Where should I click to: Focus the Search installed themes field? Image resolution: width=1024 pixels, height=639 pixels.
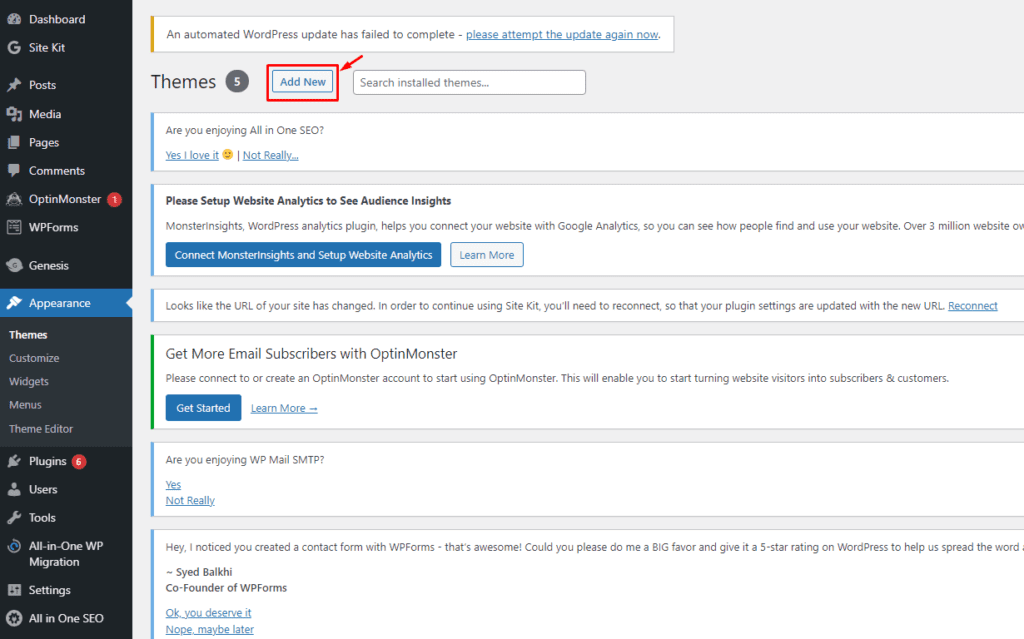coord(469,82)
